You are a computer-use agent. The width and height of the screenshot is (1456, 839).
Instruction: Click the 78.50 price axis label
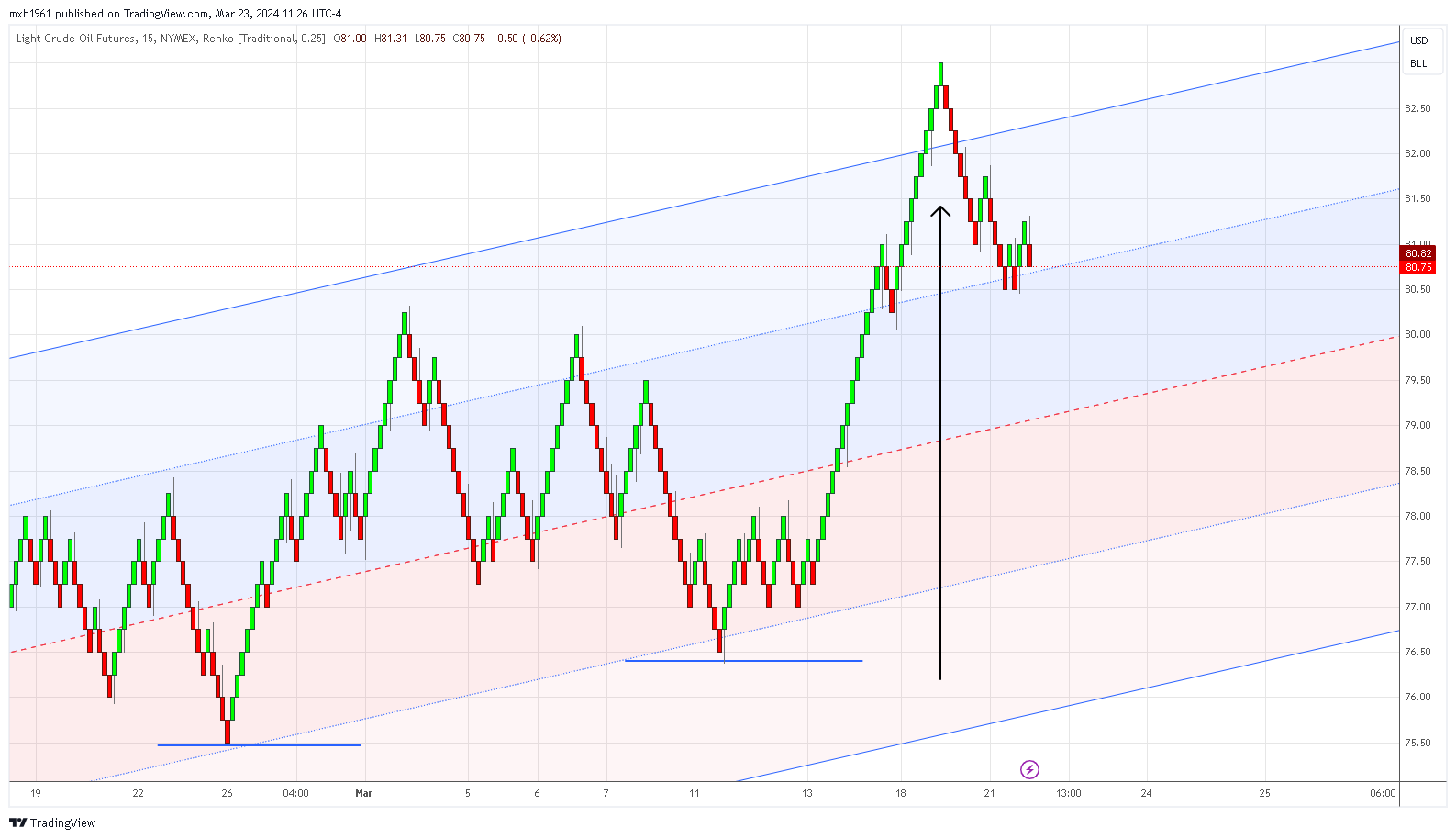1417,471
